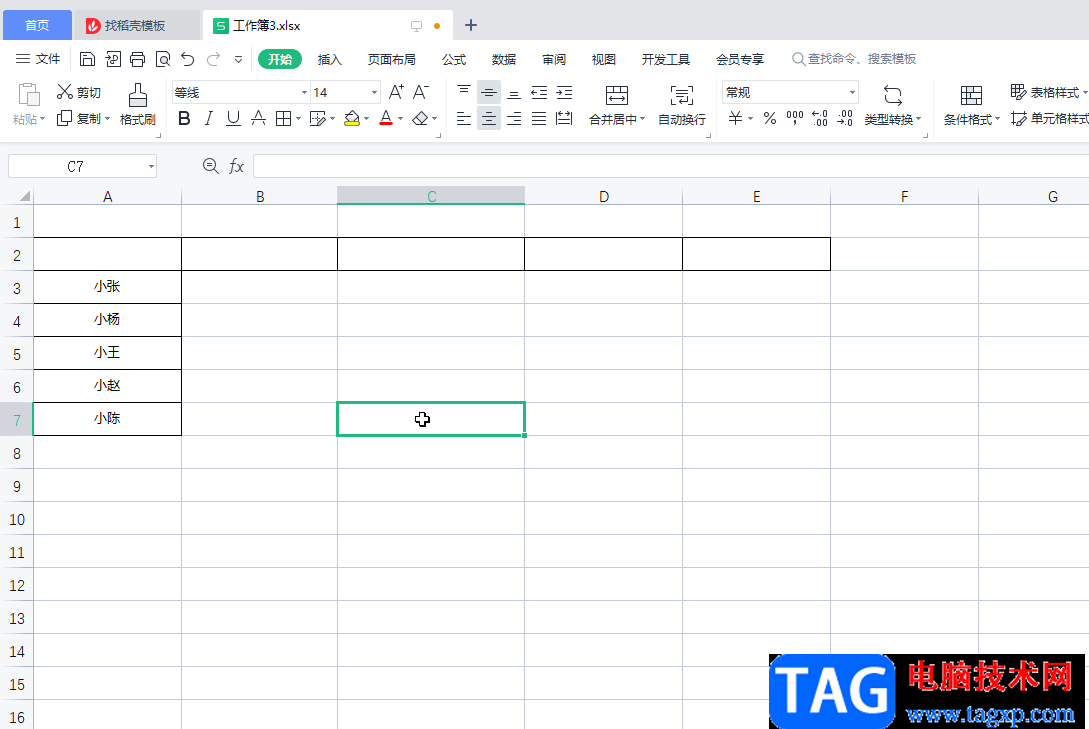Undo the last action
The image size is (1089, 729).
(x=188, y=59)
